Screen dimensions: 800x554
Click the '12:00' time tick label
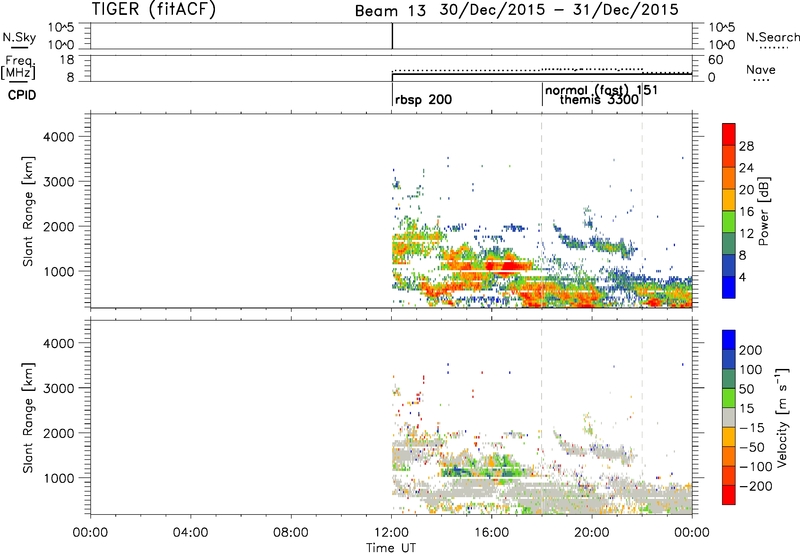click(391, 533)
